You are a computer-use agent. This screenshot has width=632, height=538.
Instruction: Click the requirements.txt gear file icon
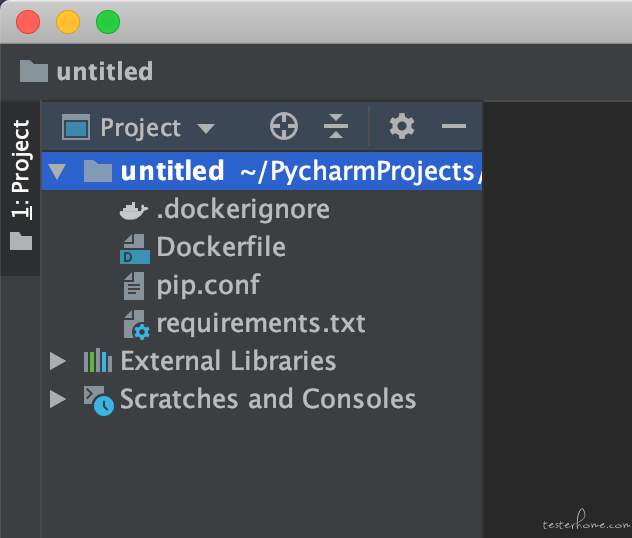click(x=136, y=325)
